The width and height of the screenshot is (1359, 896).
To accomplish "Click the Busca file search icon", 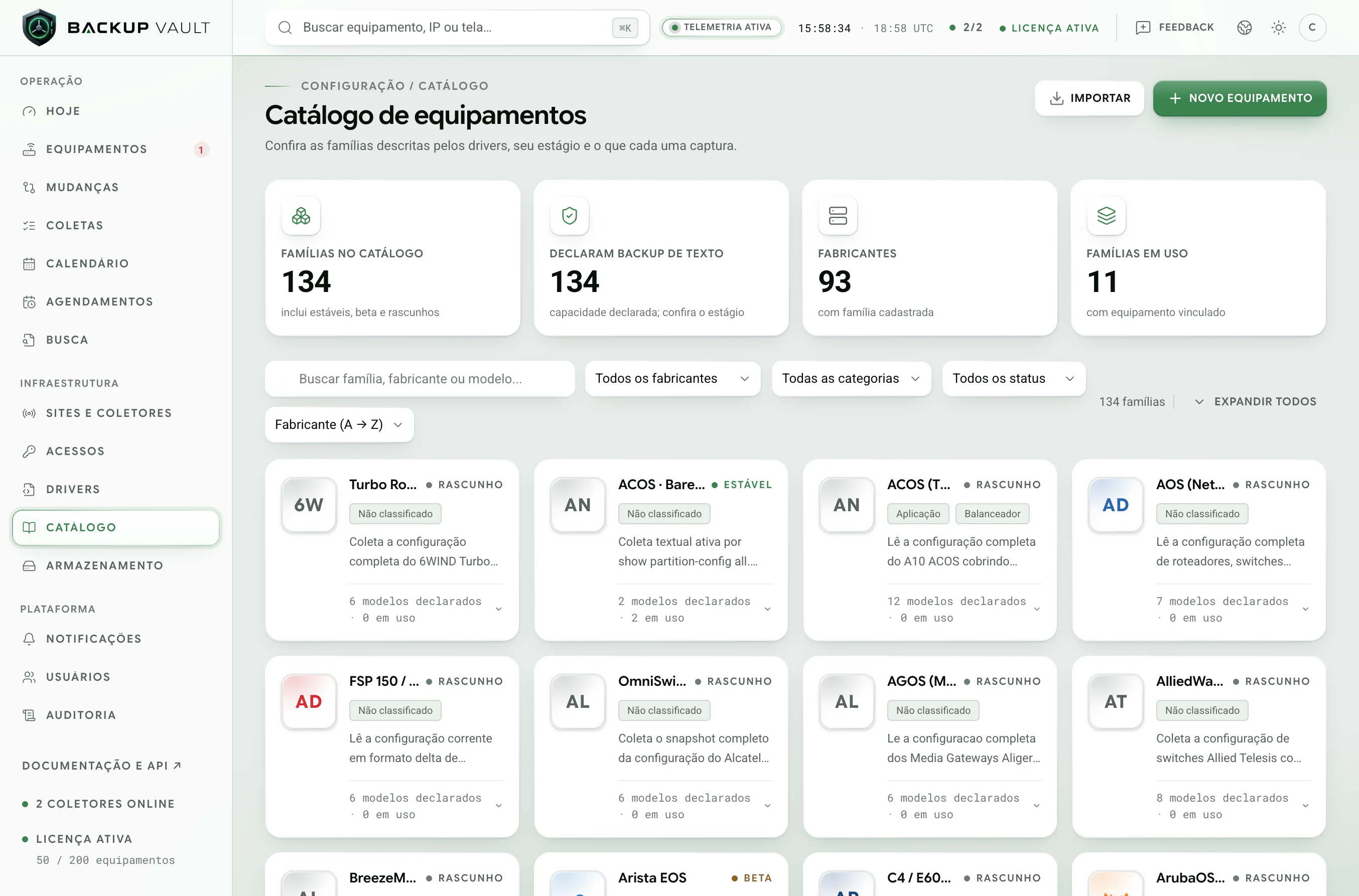I will coord(29,340).
